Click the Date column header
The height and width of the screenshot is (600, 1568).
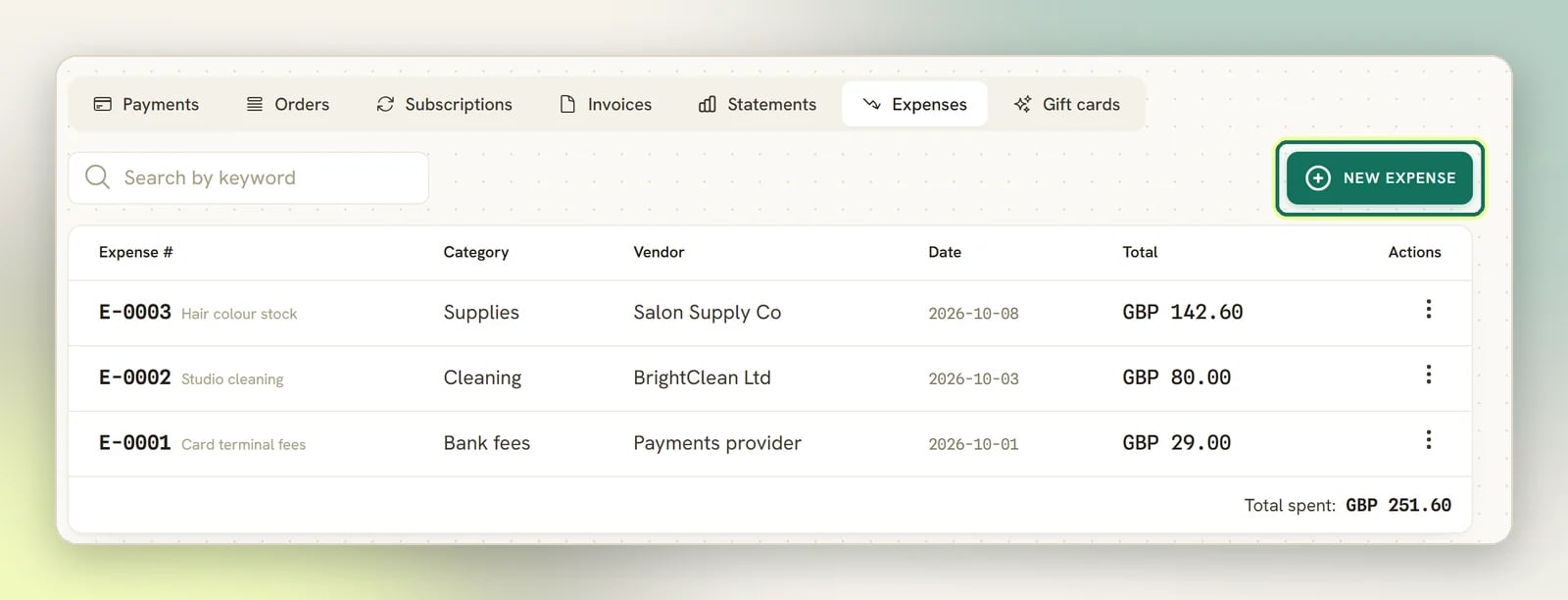point(945,252)
